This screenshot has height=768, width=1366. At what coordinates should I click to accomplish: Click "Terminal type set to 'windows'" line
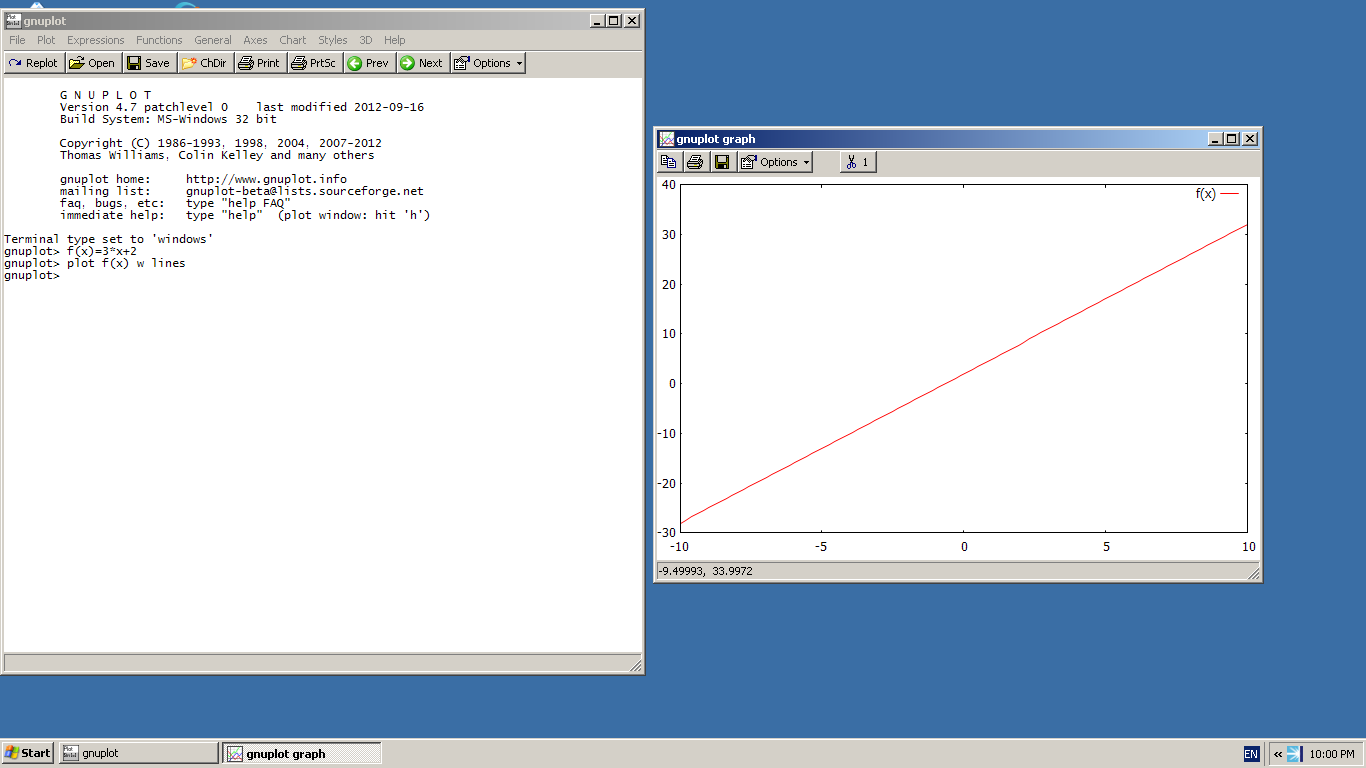[109, 239]
